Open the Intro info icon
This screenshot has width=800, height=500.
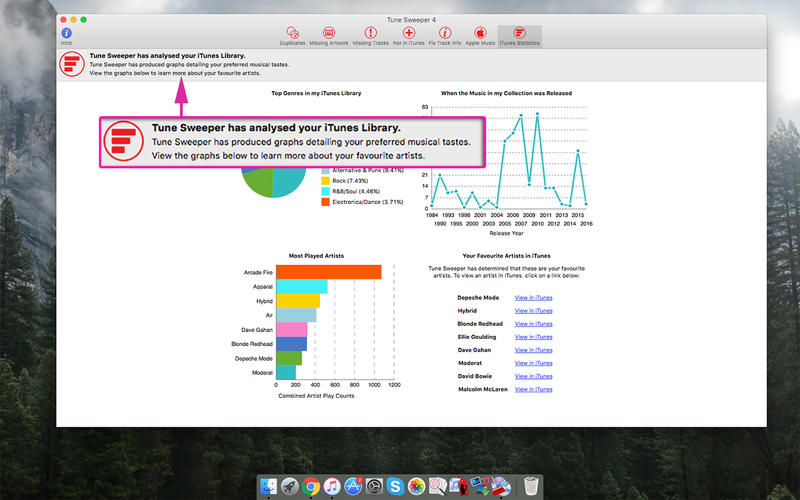[66, 33]
